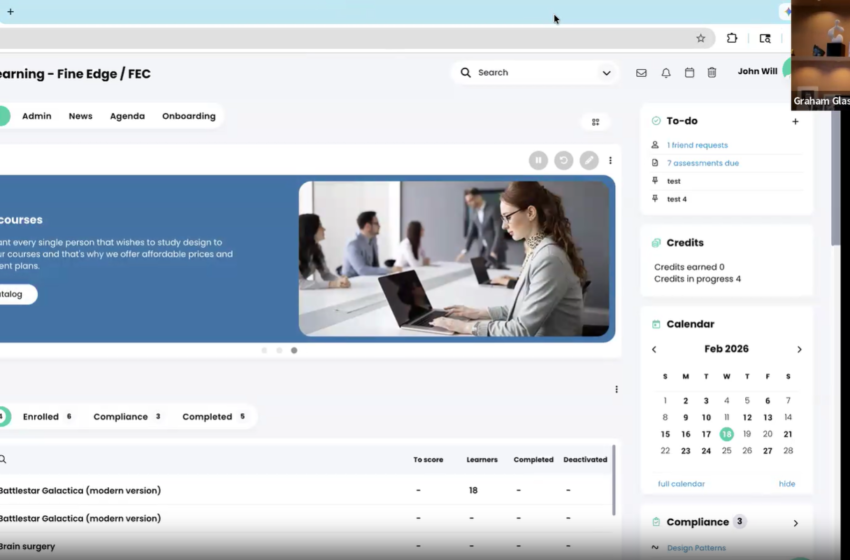The height and width of the screenshot is (560, 850).
Task: Switch to the Compliance courses tab
Action: point(127,416)
